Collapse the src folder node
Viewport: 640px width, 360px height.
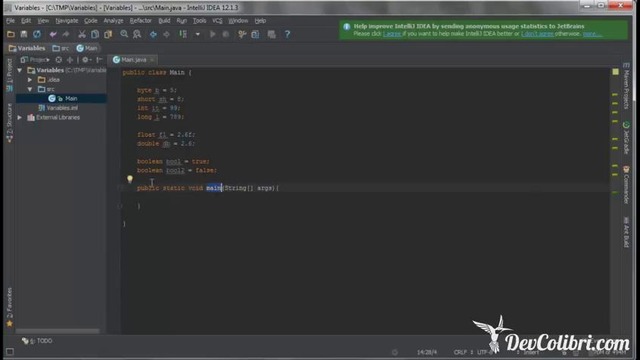[x=30, y=89]
